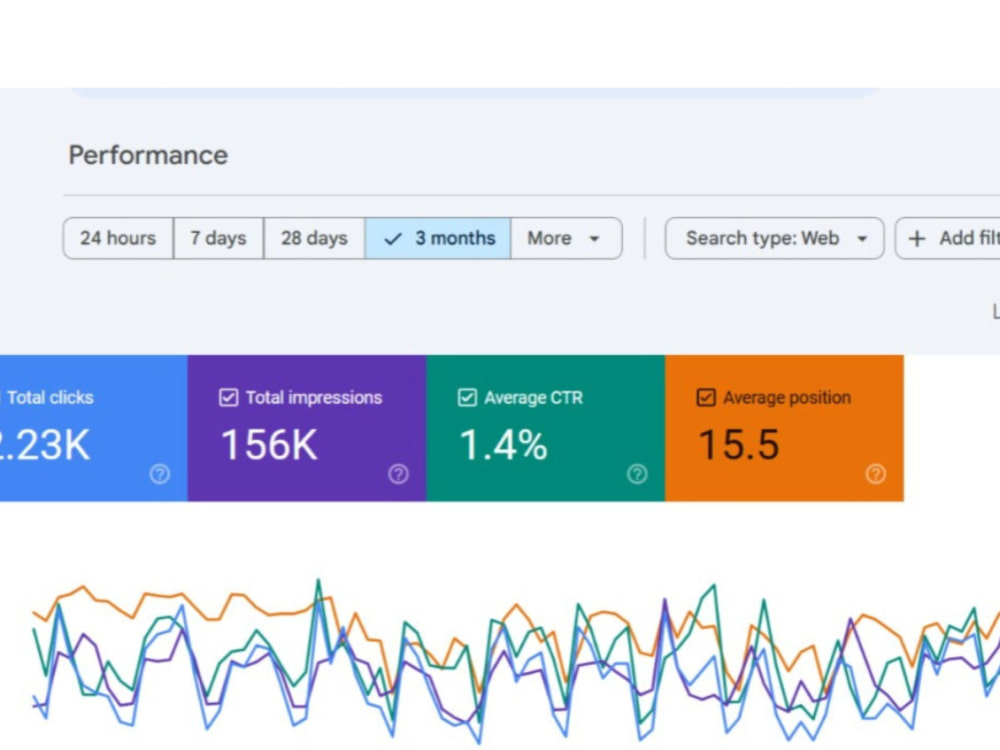The image size is (1000, 750).
Task: Open help icon on Average position card
Action: [876, 474]
